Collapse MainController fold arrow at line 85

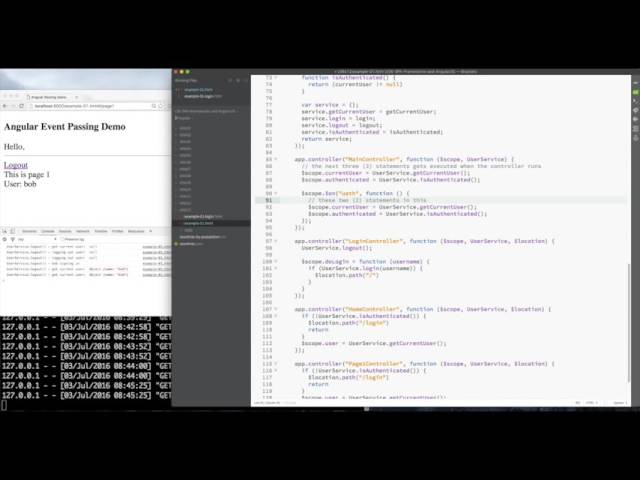(x=276, y=159)
